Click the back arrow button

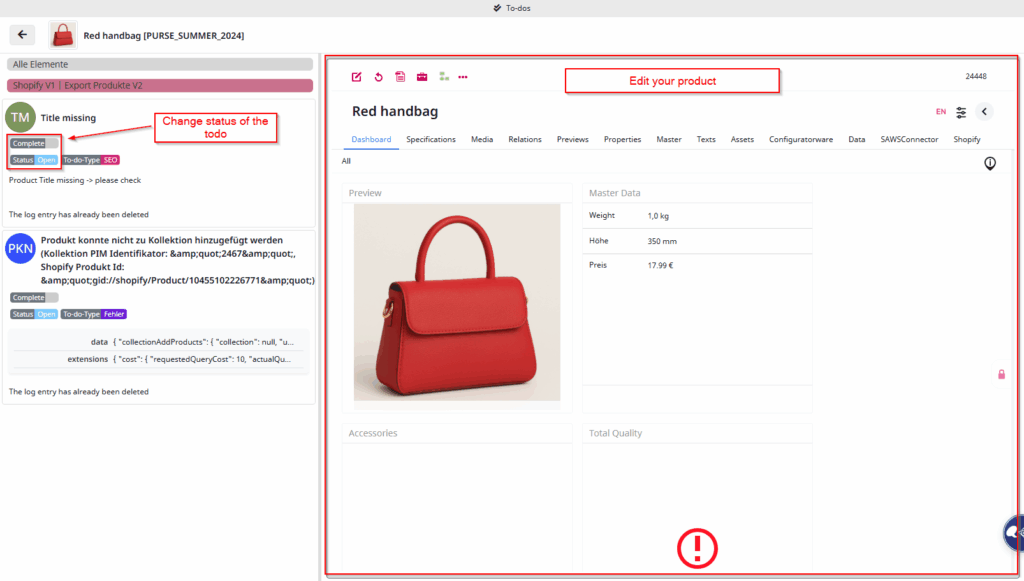[x=22, y=35]
